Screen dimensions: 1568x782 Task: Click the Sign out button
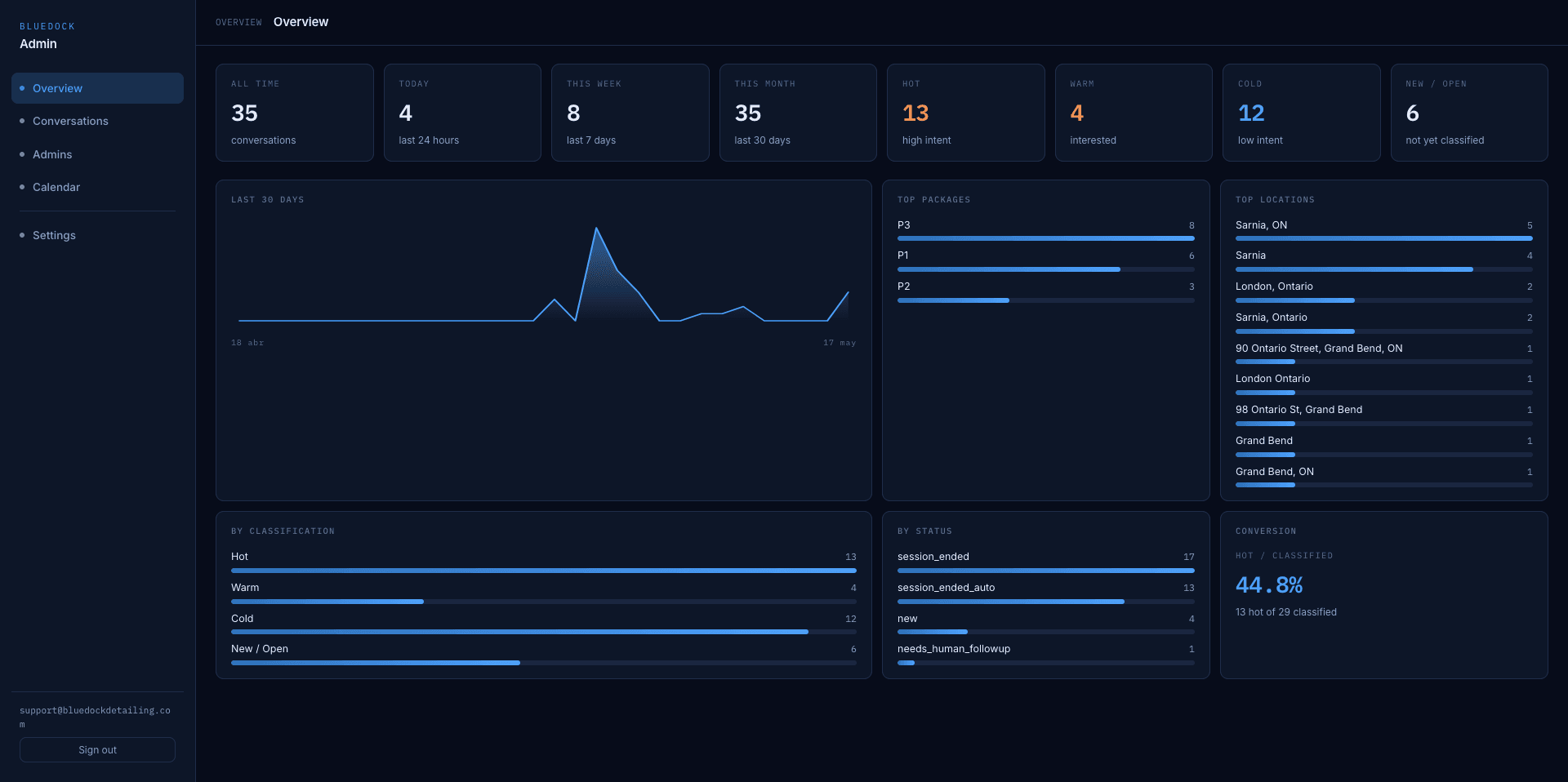97,750
